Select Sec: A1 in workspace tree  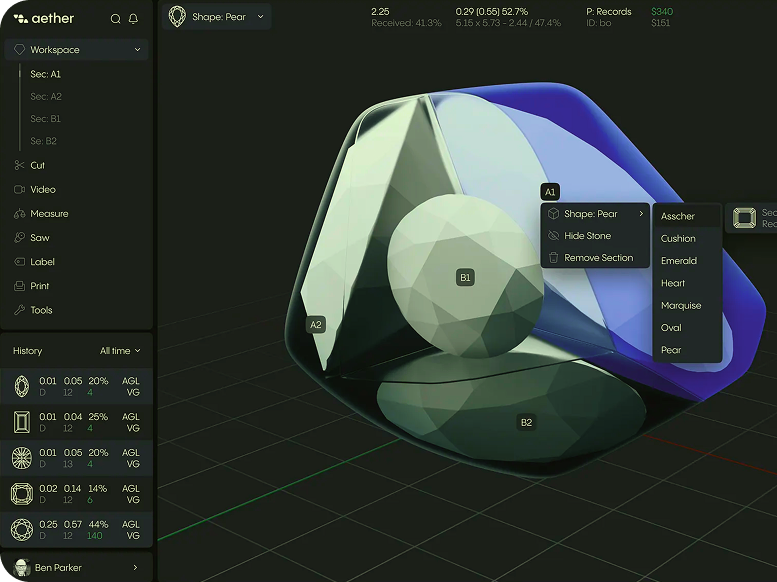coord(46,74)
